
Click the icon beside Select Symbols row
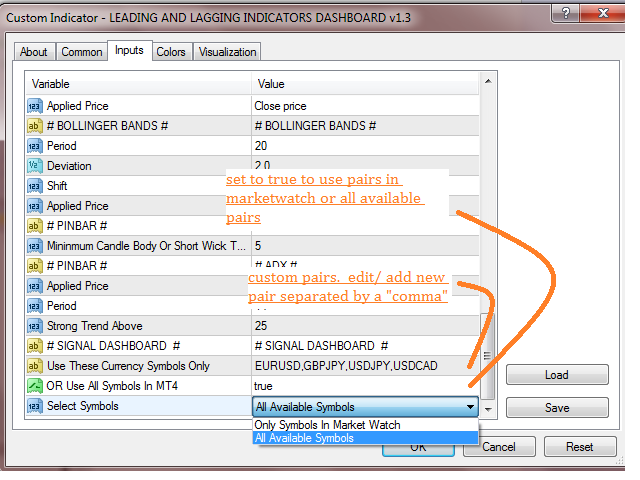pyautogui.click(x=34, y=406)
